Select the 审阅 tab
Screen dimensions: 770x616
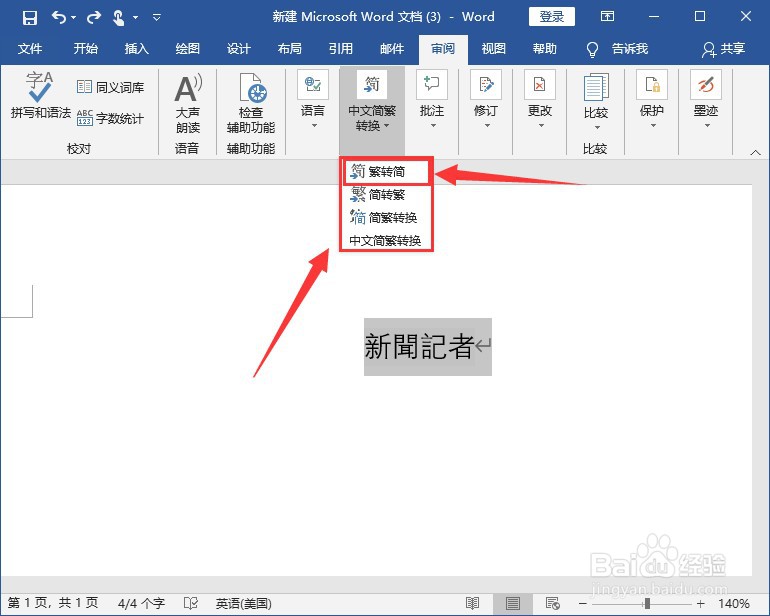click(x=443, y=49)
